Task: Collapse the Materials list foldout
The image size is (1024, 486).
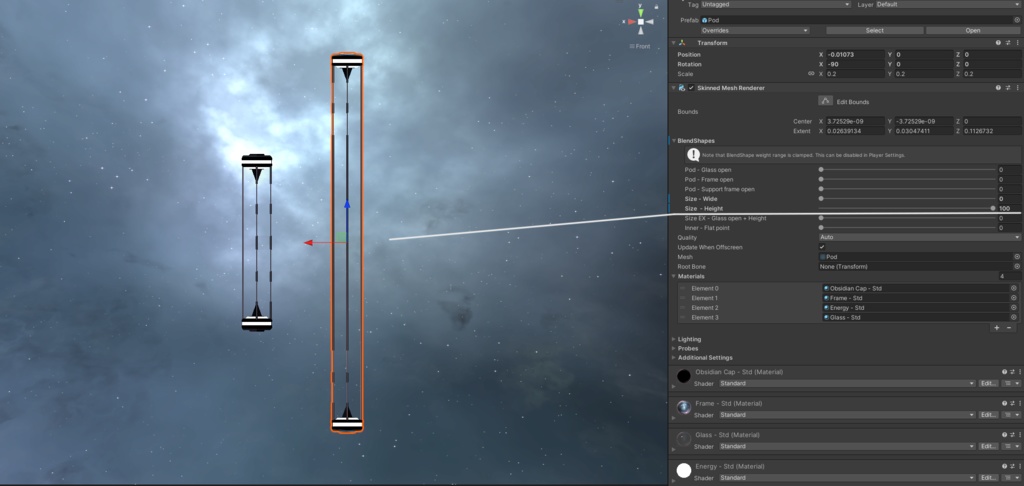Action: click(673, 276)
